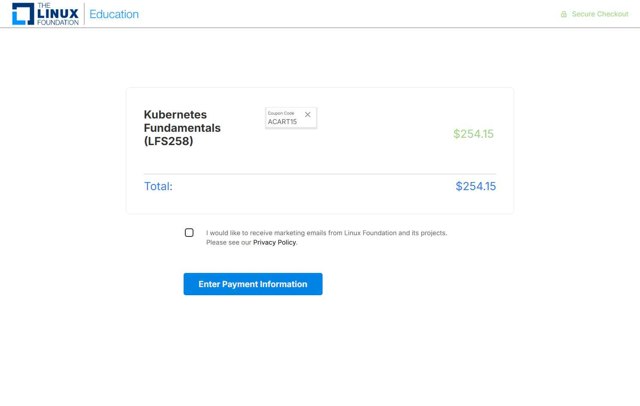Click the Coupon Code input field

pos(291,118)
